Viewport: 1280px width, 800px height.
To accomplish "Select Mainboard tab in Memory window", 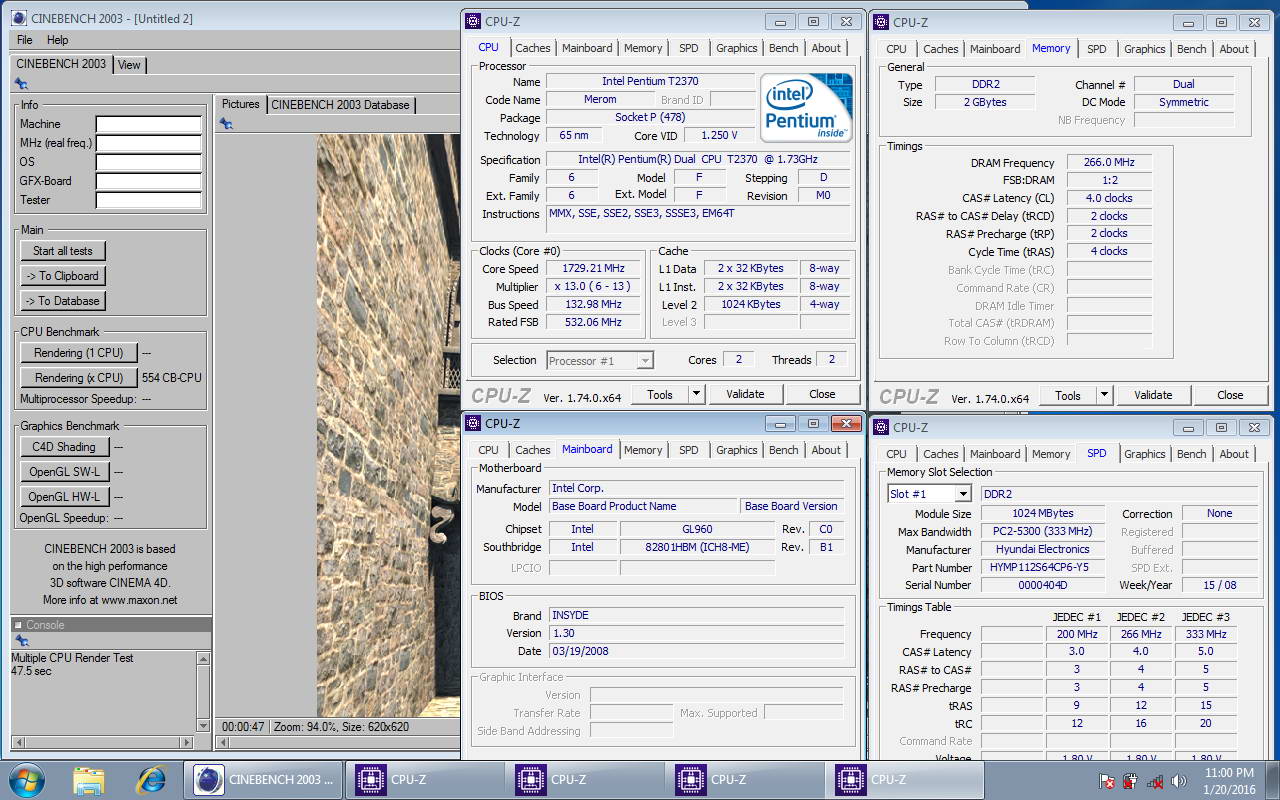I will (995, 49).
